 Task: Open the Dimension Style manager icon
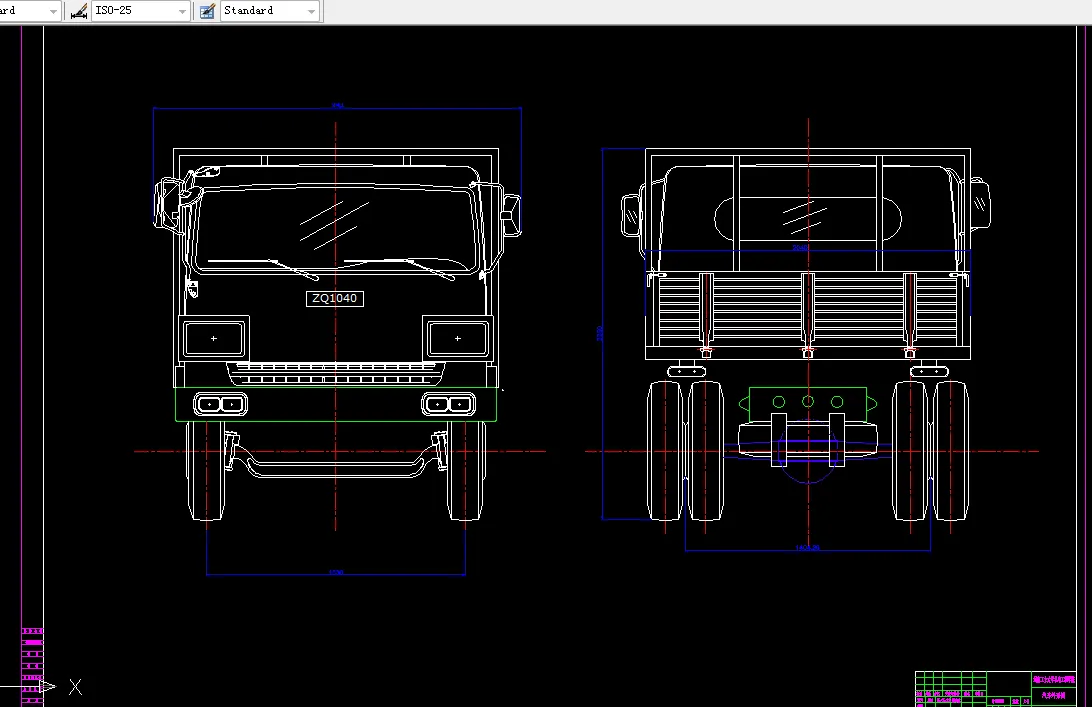79,11
